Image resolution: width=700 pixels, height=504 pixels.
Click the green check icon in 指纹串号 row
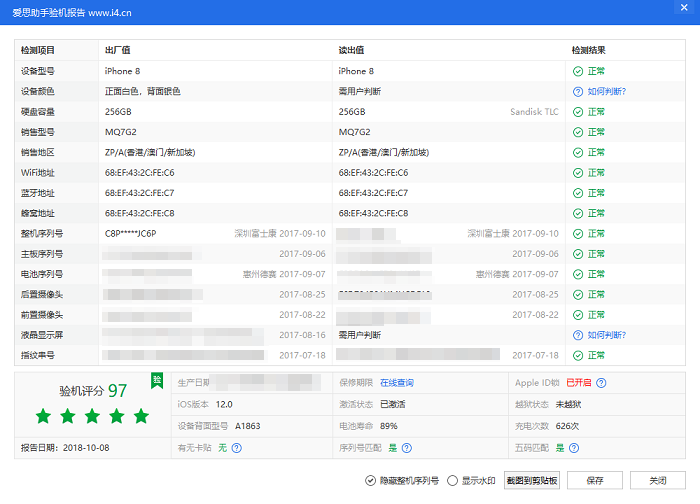578,355
